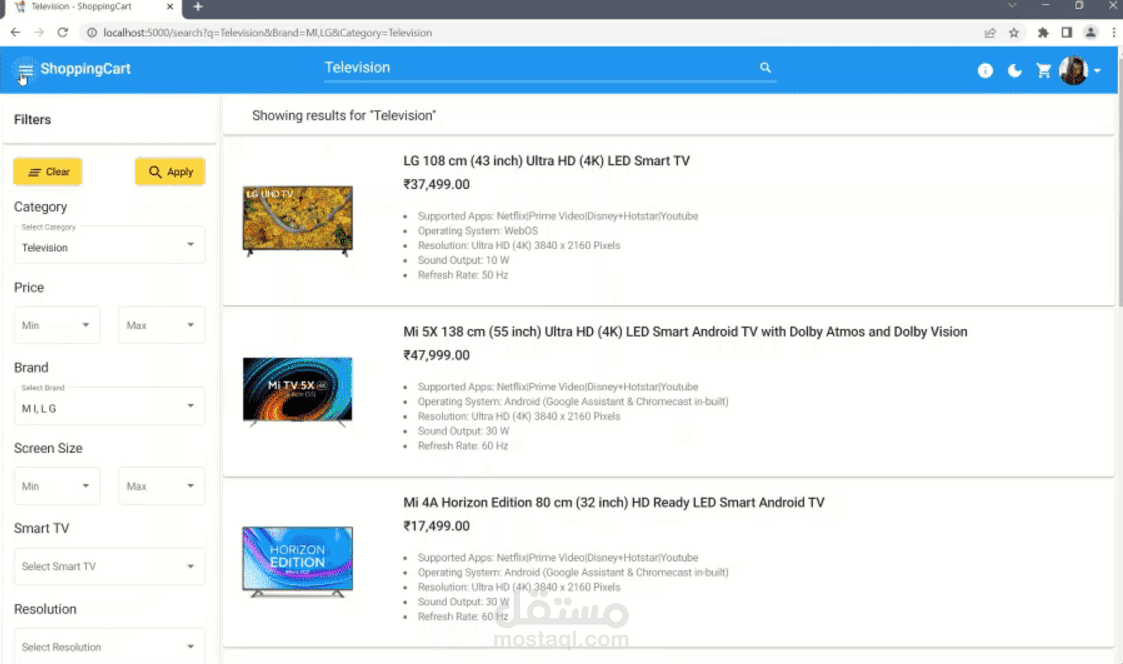Toggle browser side panel icon
Viewport: 1123px width, 664px height.
click(1066, 32)
